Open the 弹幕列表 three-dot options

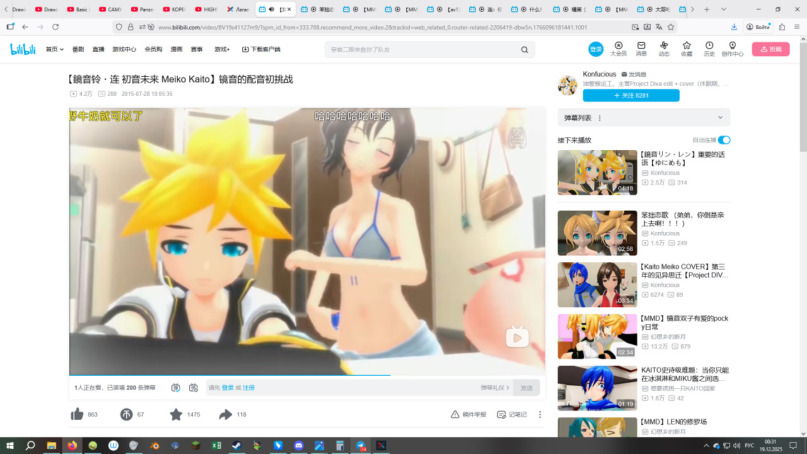pyautogui.click(x=600, y=118)
